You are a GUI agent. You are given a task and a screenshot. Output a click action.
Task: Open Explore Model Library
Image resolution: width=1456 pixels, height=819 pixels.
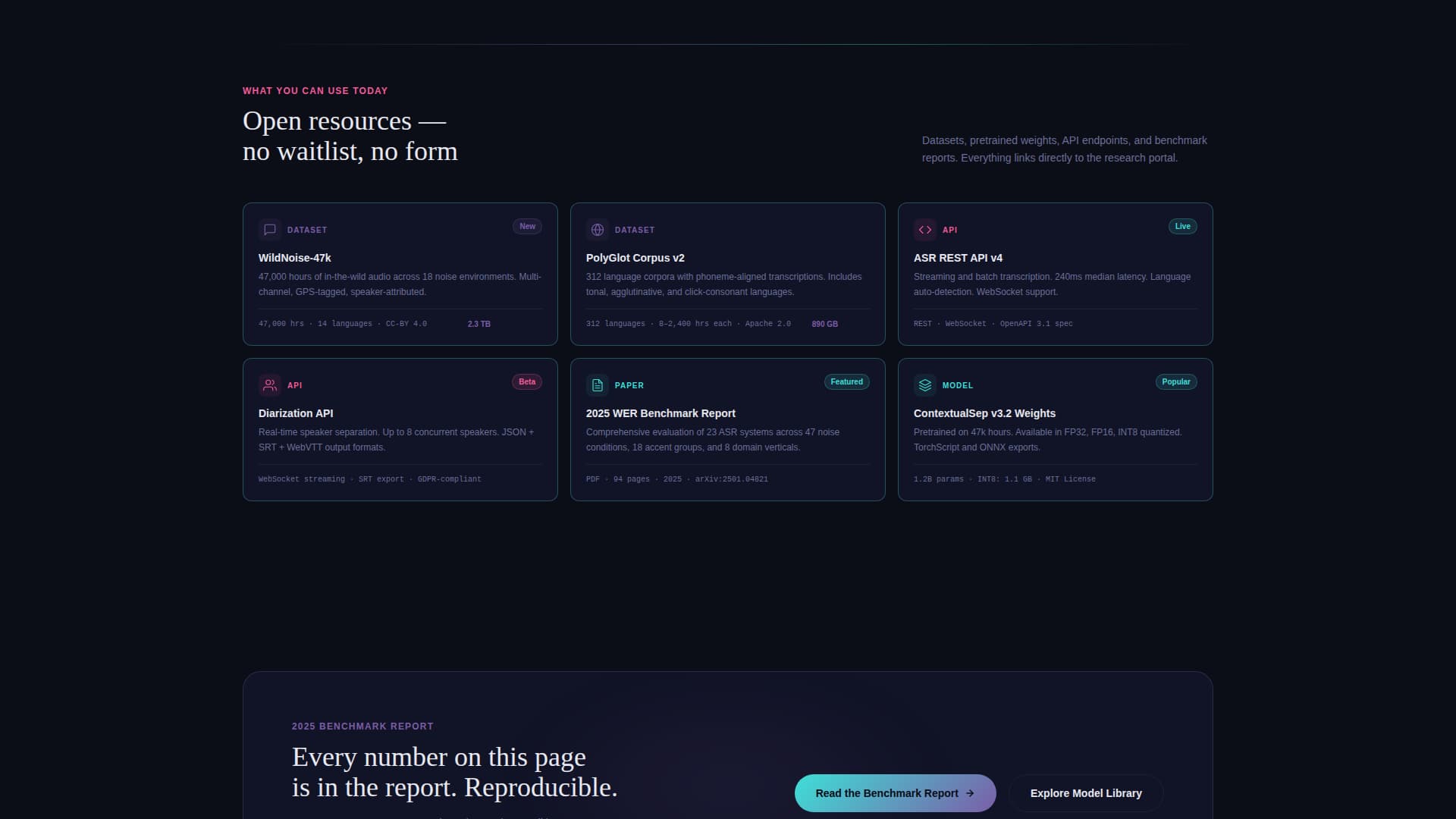pos(1086,793)
